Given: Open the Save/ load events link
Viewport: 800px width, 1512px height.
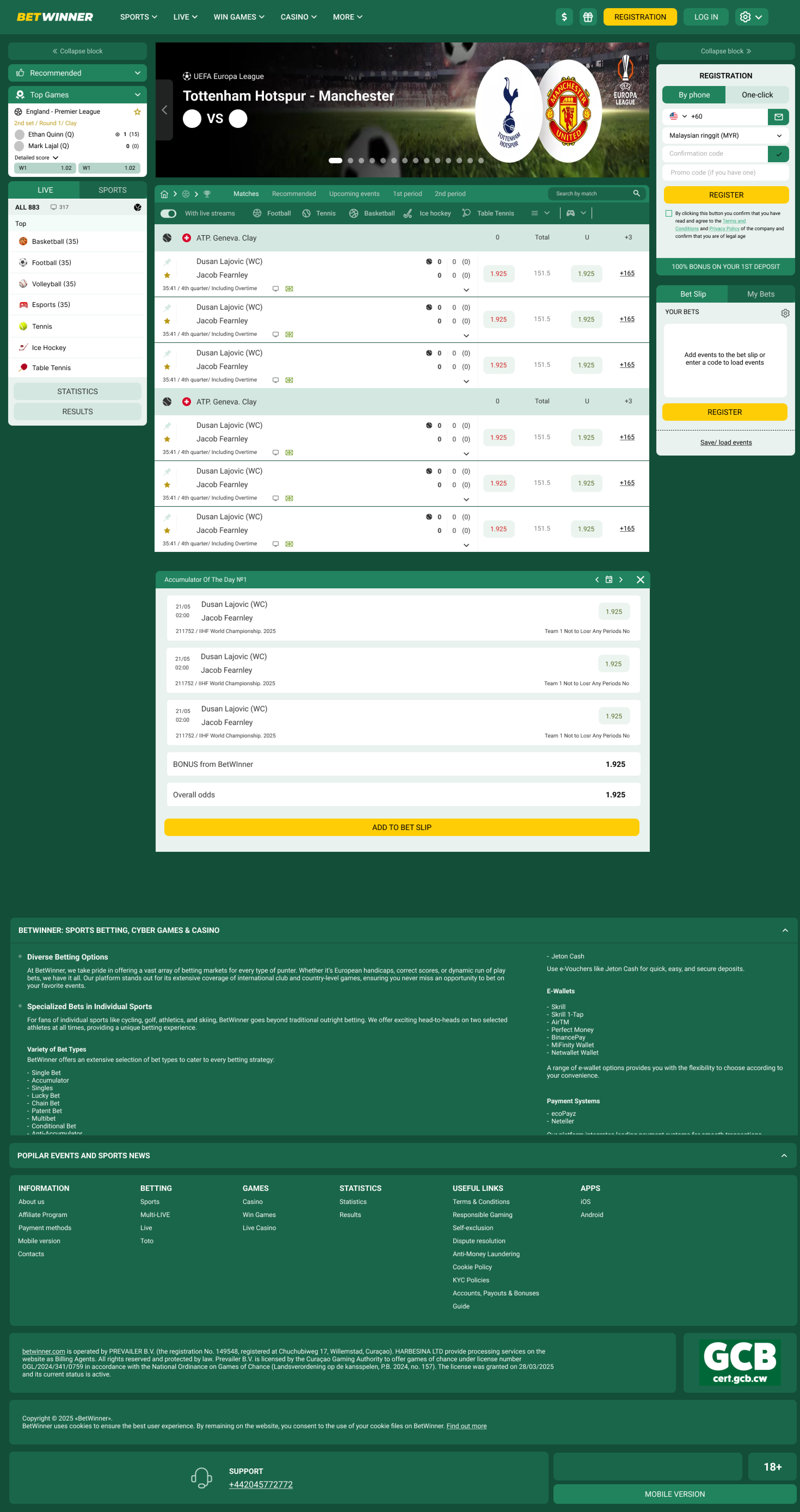Looking at the screenshot, I should pos(725,442).
